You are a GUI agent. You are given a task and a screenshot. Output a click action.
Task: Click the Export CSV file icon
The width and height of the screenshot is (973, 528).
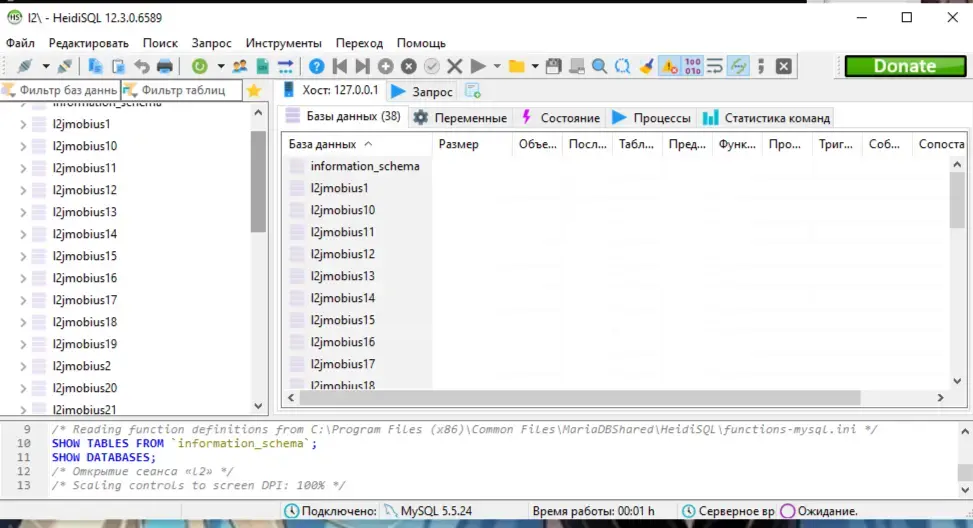pos(262,66)
